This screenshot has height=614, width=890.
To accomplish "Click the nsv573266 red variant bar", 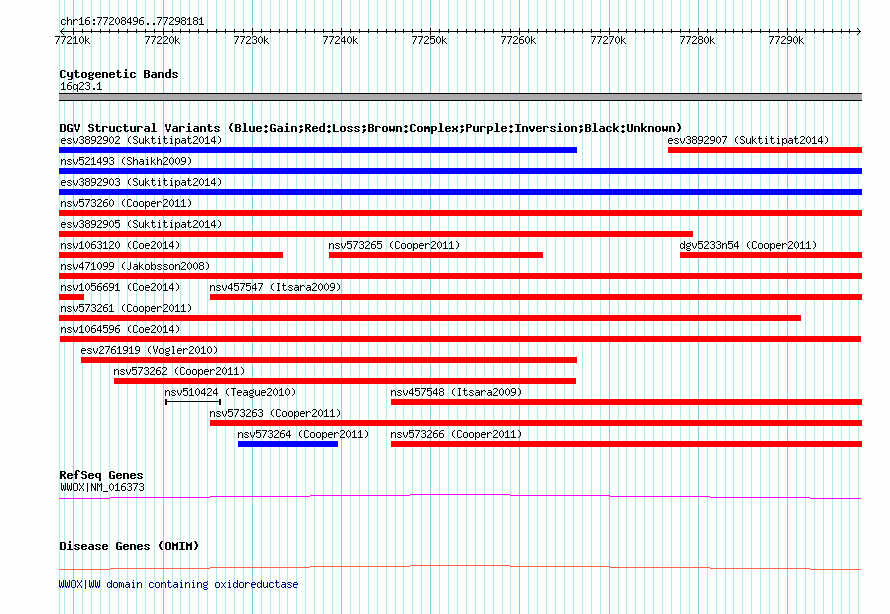I will 626,444.
